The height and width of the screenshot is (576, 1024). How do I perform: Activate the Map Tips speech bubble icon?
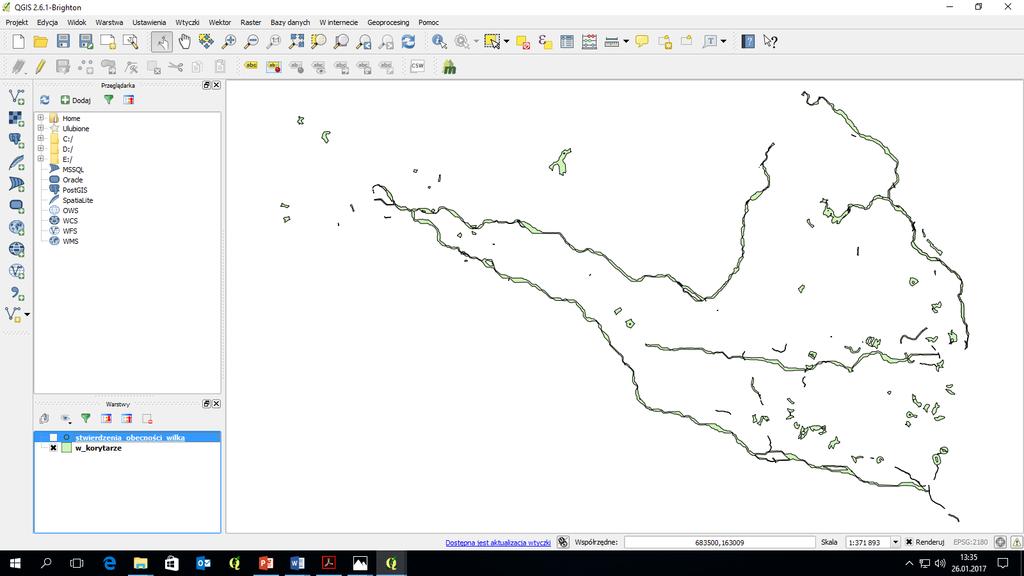coord(642,42)
